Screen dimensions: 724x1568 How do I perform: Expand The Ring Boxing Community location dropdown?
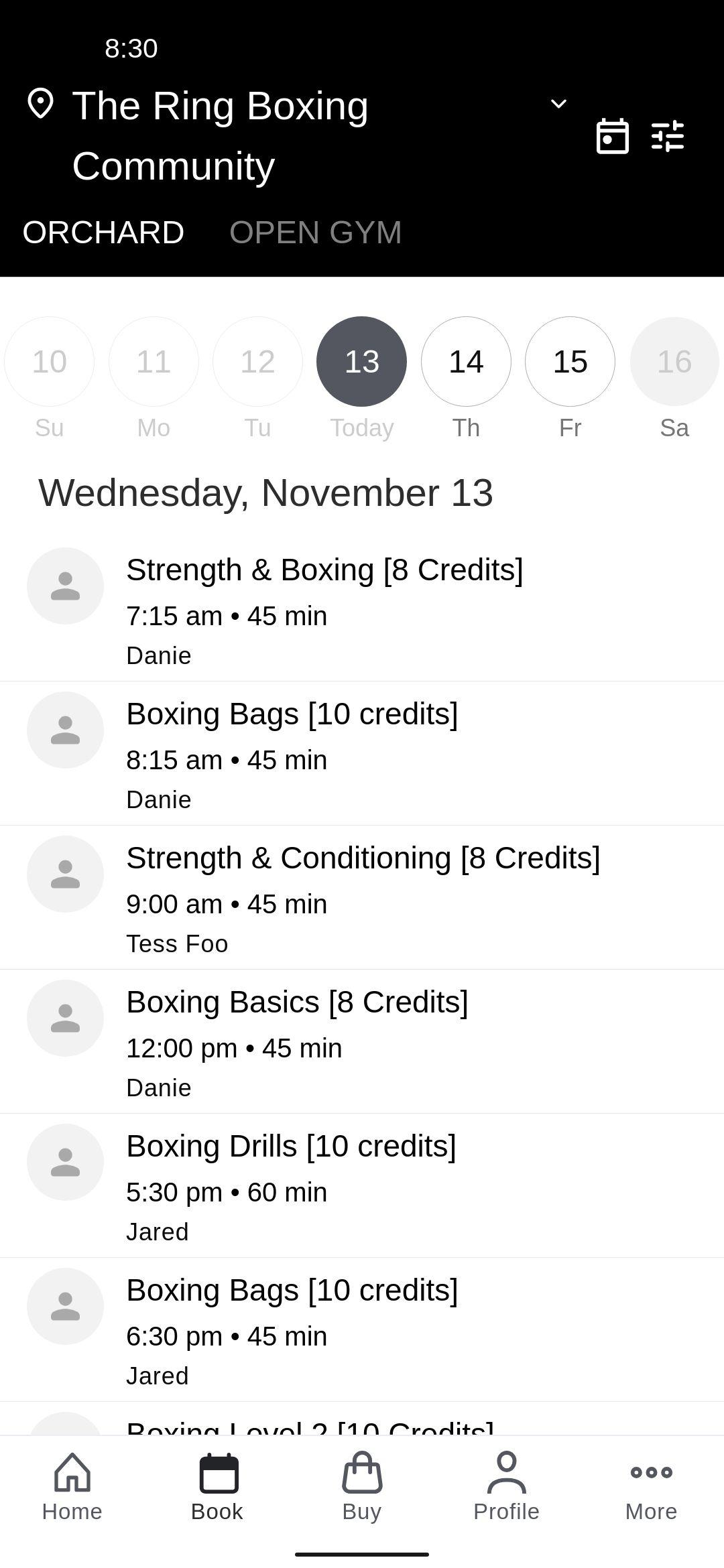point(558,104)
